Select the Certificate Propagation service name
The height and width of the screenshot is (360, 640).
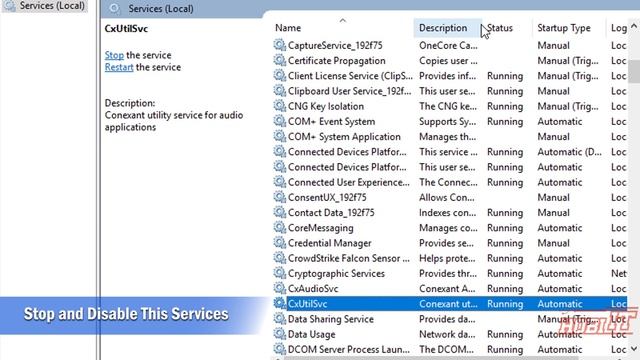click(x=336, y=60)
